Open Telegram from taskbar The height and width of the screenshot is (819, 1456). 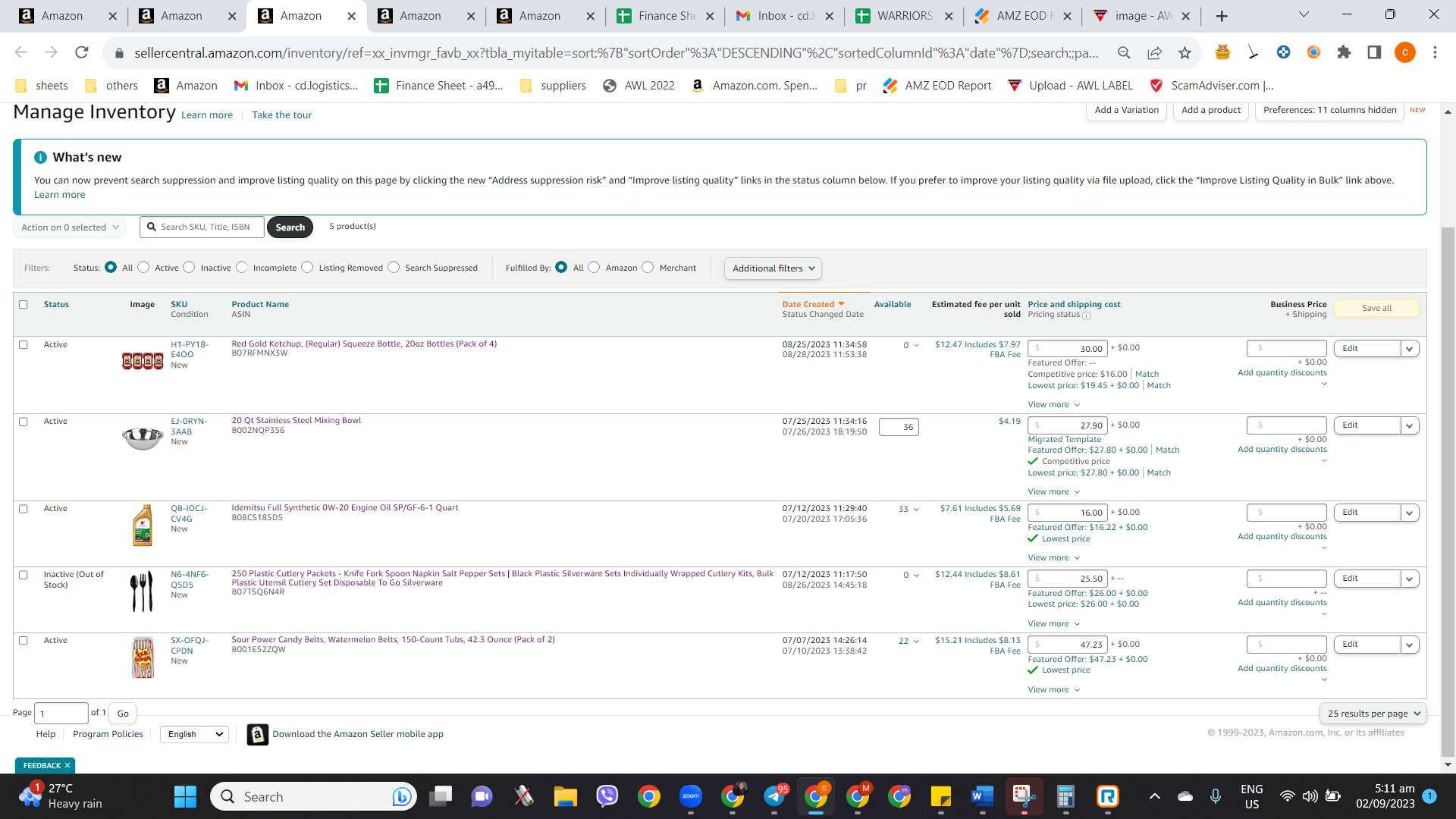pos(774,796)
